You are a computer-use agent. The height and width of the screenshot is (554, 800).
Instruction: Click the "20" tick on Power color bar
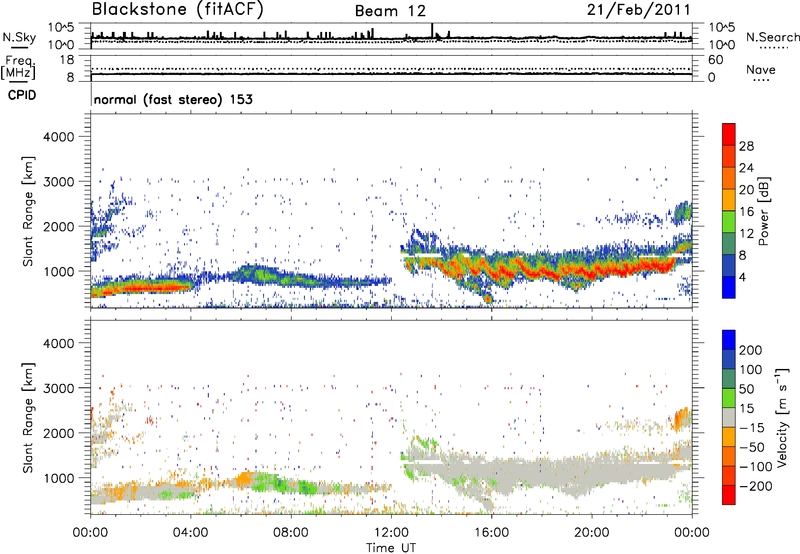(746, 190)
